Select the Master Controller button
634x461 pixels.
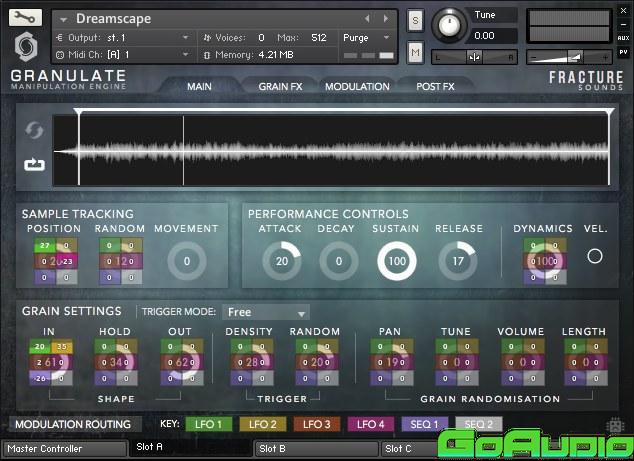tap(65, 449)
